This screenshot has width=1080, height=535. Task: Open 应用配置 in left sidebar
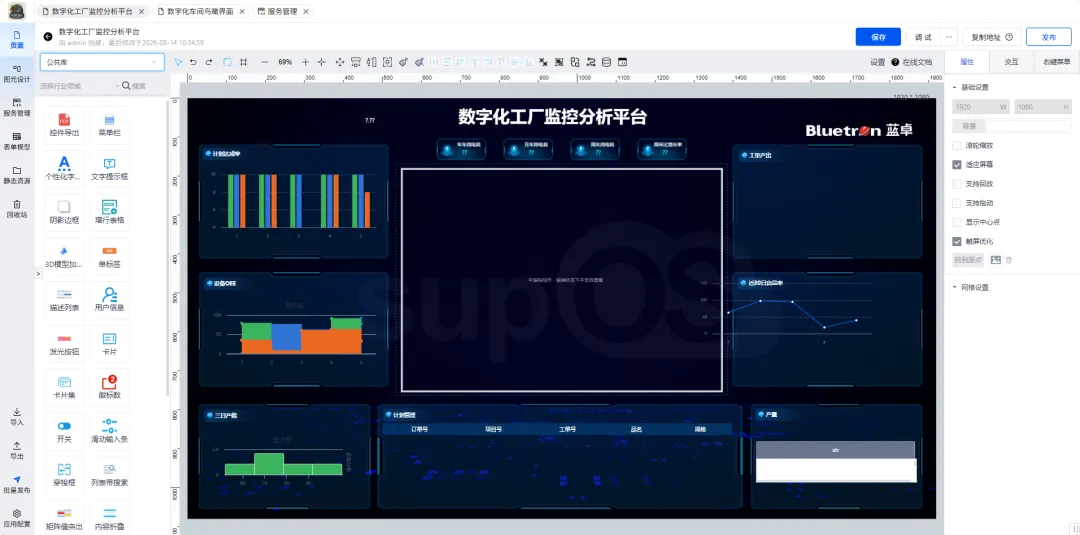pos(17,518)
